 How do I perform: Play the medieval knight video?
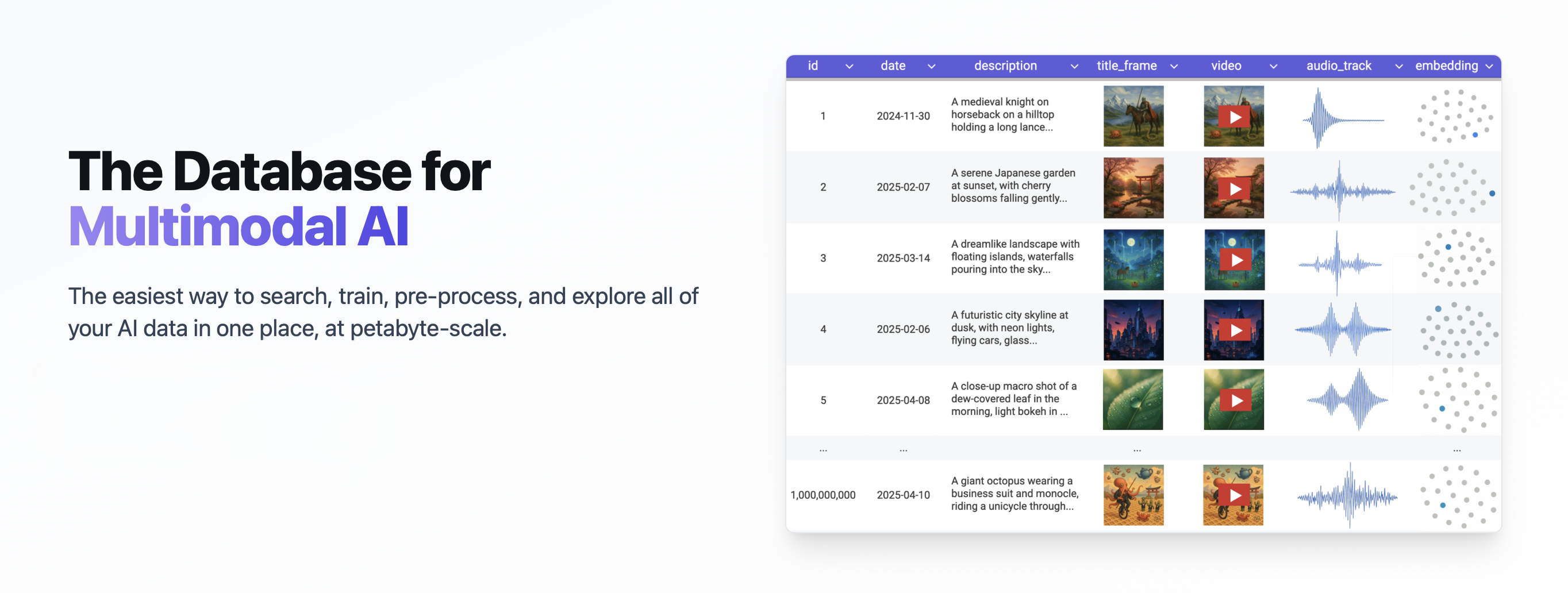click(1234, 116)
